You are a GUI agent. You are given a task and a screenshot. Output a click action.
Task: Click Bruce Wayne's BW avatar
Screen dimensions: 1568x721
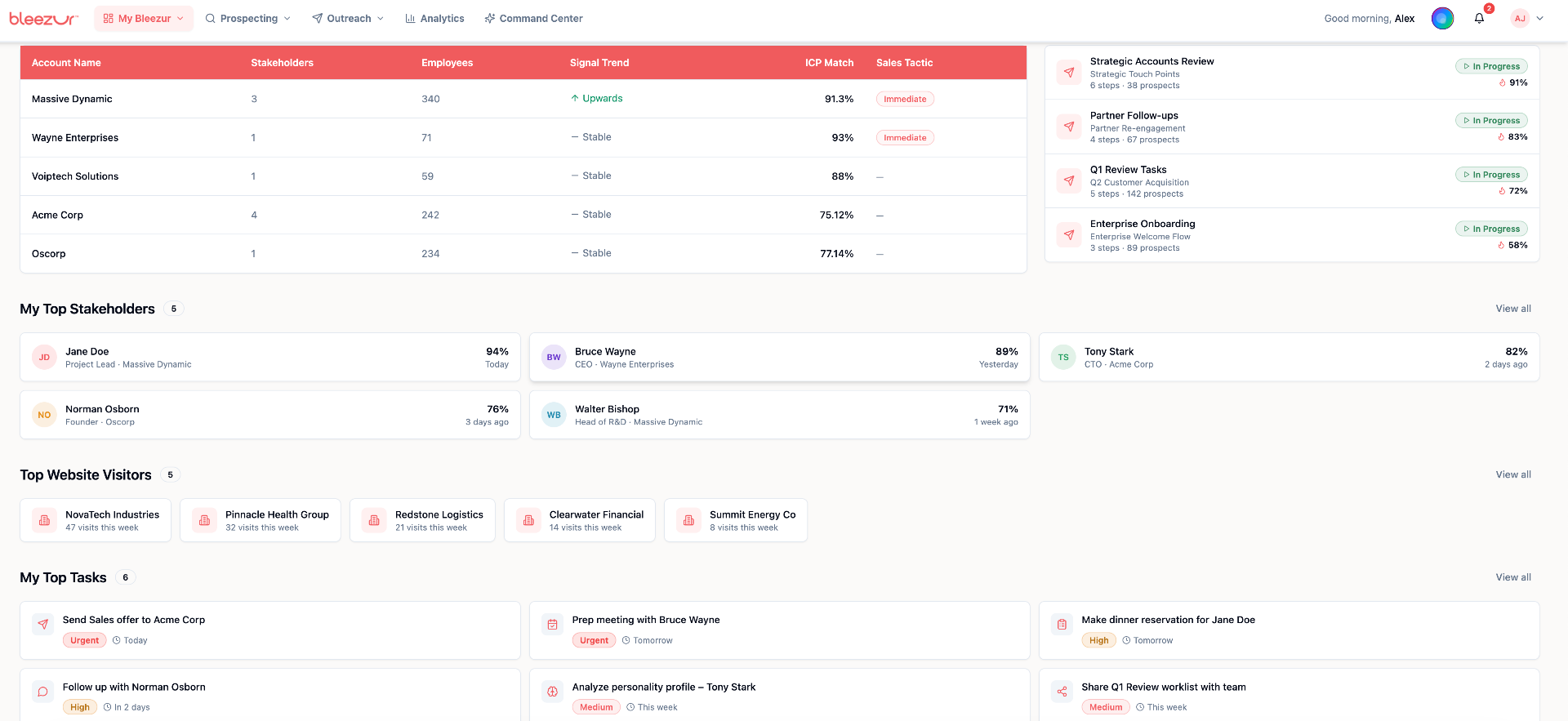pyautogui.click(x=554, y=358)
